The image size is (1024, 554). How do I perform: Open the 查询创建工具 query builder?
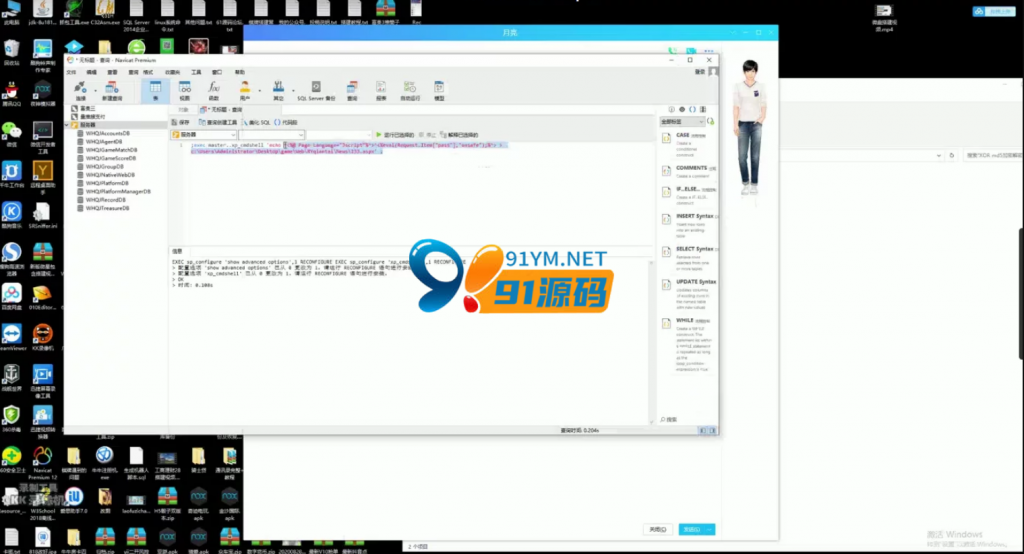click(x=218, y=122)
